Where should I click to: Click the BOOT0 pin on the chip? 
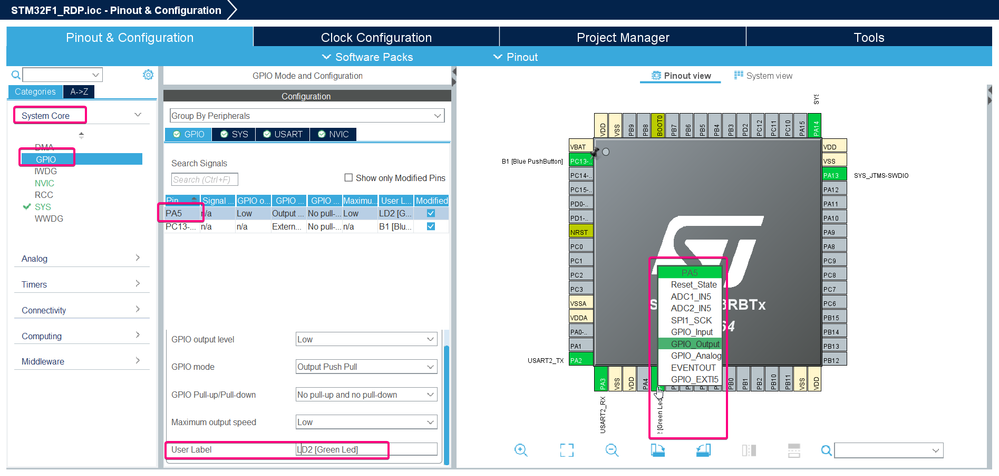coord(659,126)
